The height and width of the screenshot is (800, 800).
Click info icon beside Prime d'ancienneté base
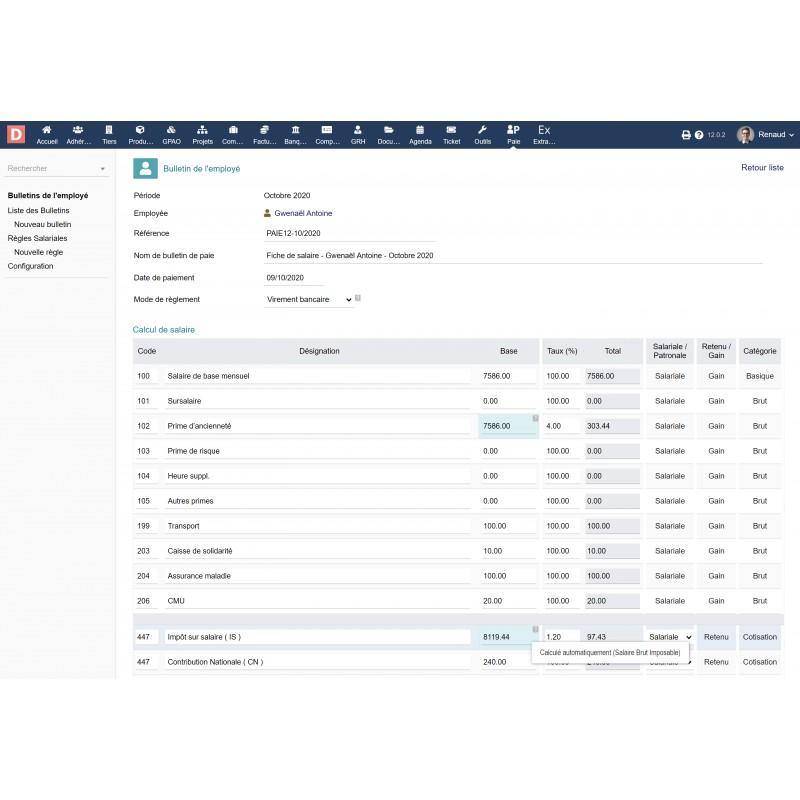click(x=535, y=418)
